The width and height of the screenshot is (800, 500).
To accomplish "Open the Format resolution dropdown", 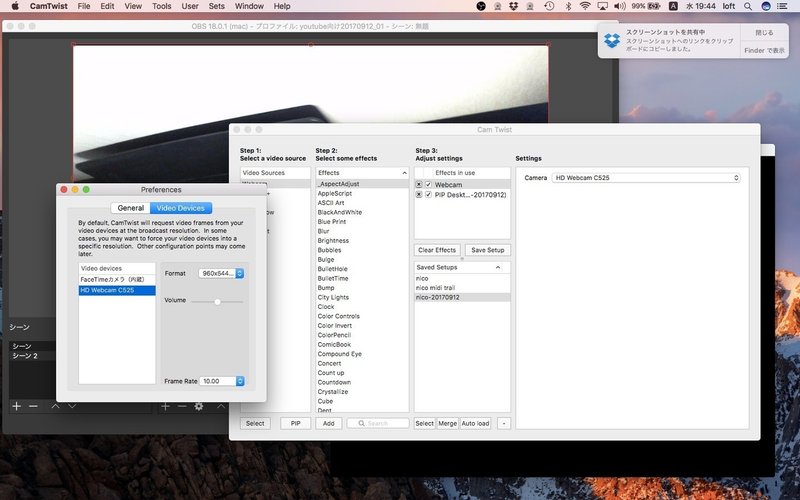I will (221, 273).
